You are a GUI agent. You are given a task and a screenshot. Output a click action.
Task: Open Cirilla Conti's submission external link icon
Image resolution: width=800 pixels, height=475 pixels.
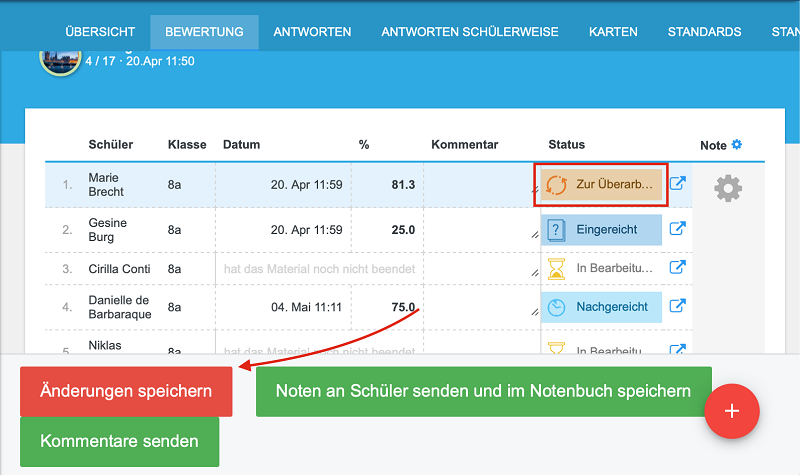tap(678, 267)
